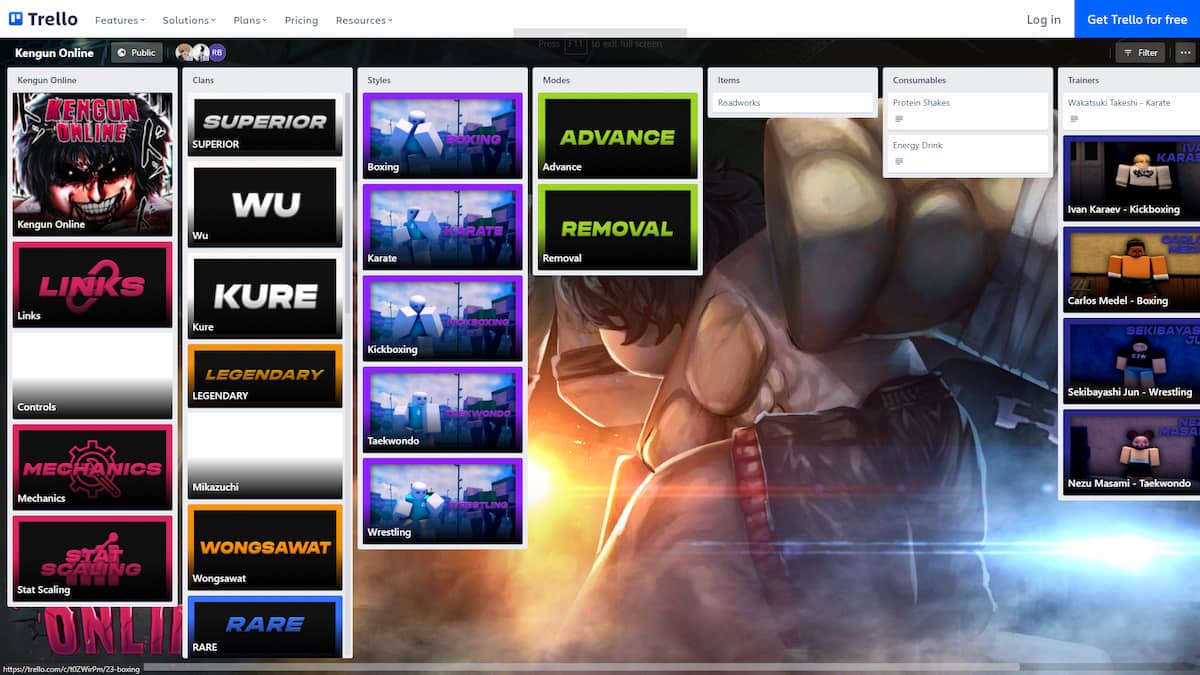Expand the Solutions dropdown

pyautogui.click(x=188, y=19)
